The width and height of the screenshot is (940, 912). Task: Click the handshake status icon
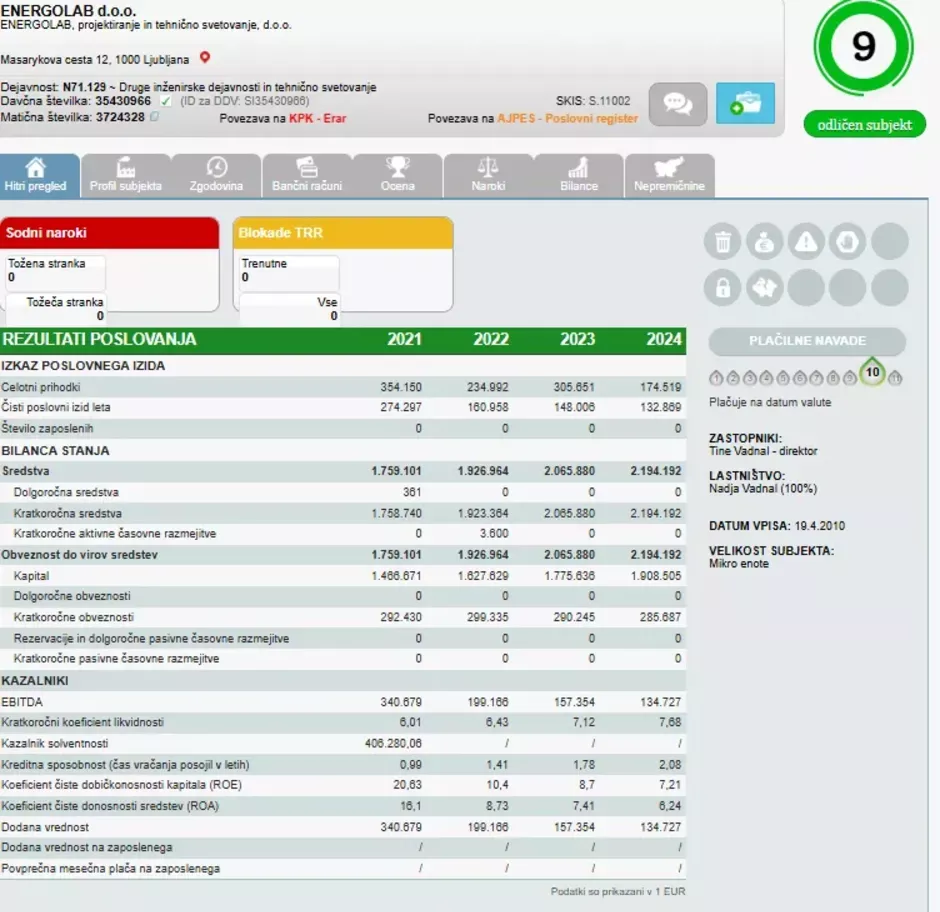point(764,288)
